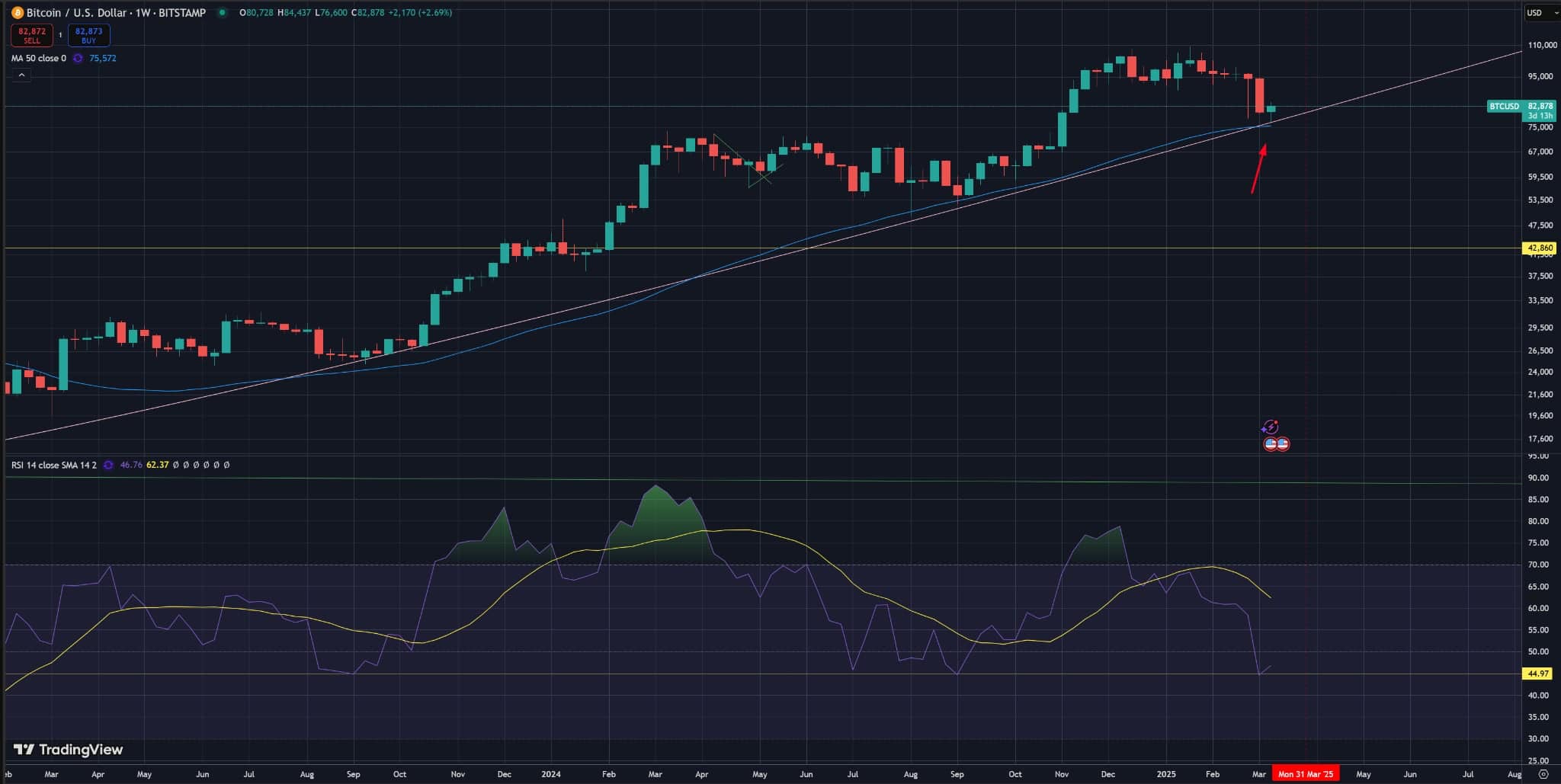Screen dimensions: 1561x784
Task: Click the red arrow drawing on chart
Action: pyautogui.click(x=1258, y=169)
